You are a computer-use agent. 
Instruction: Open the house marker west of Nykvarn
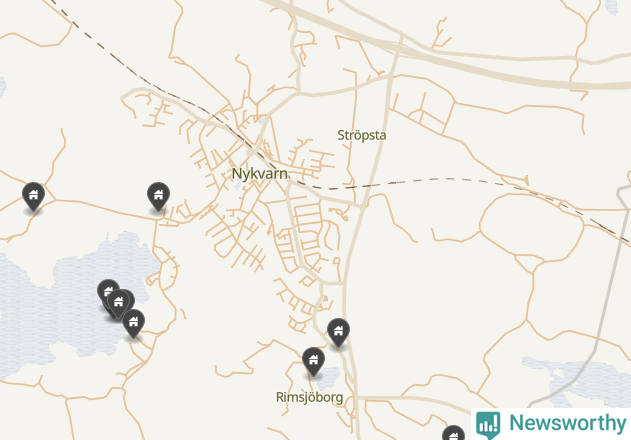tap(158, 196)
